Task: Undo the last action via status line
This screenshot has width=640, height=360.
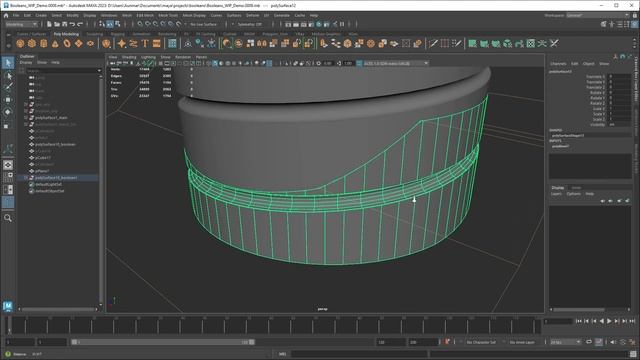Action: (72, 24)
